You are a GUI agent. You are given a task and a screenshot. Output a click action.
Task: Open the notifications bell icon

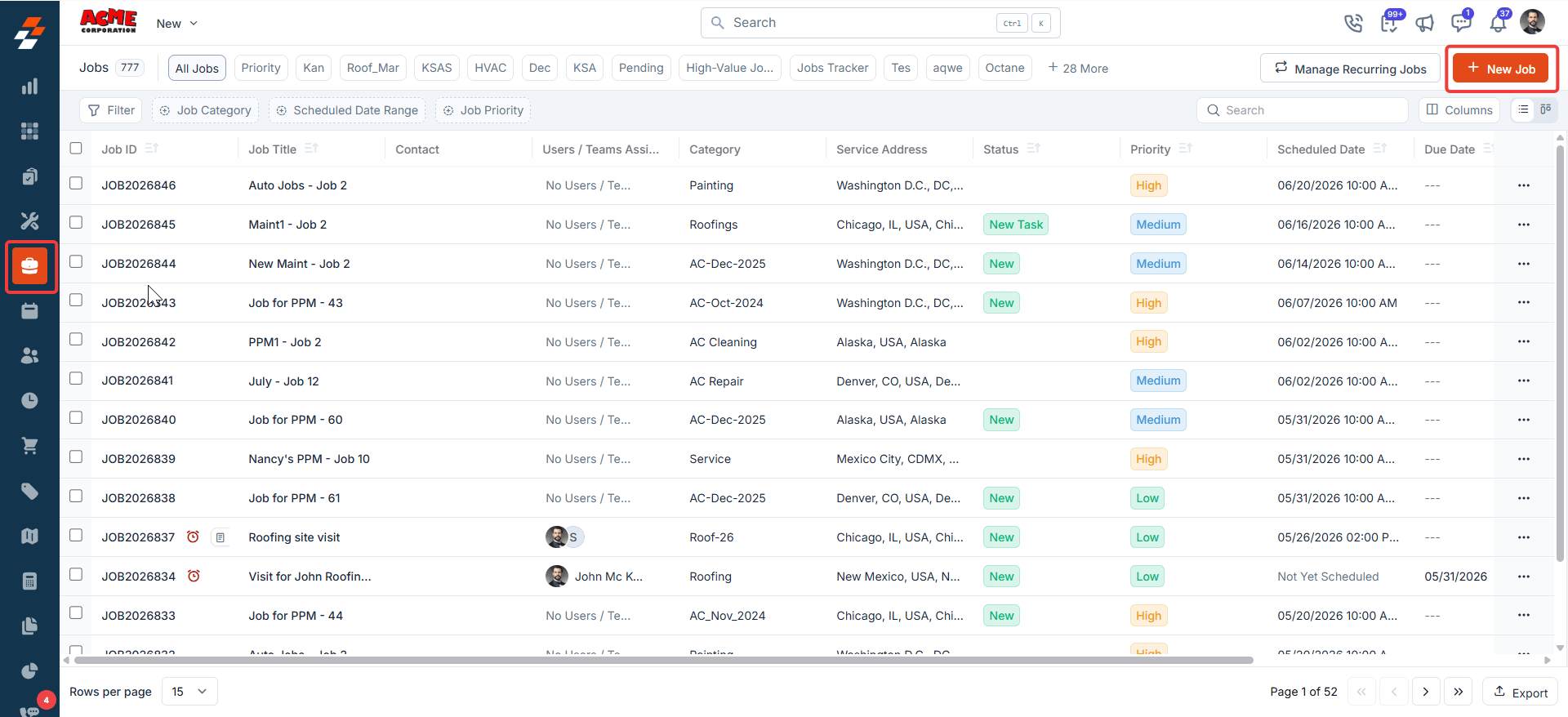[1498, 22]
